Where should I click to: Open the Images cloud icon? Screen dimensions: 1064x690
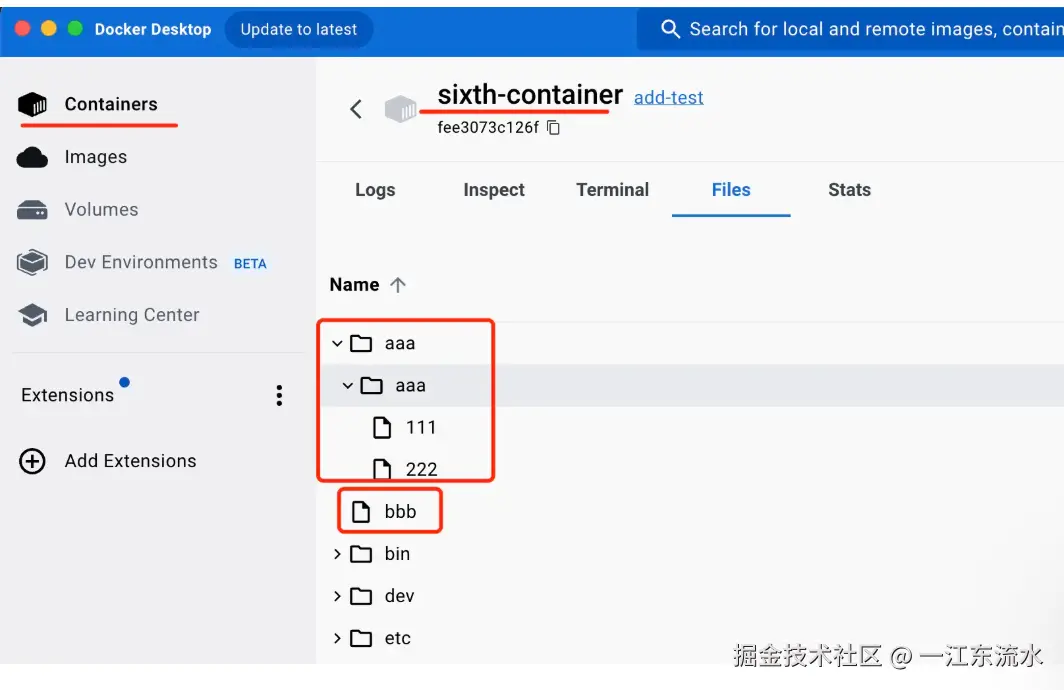point(33,157)
